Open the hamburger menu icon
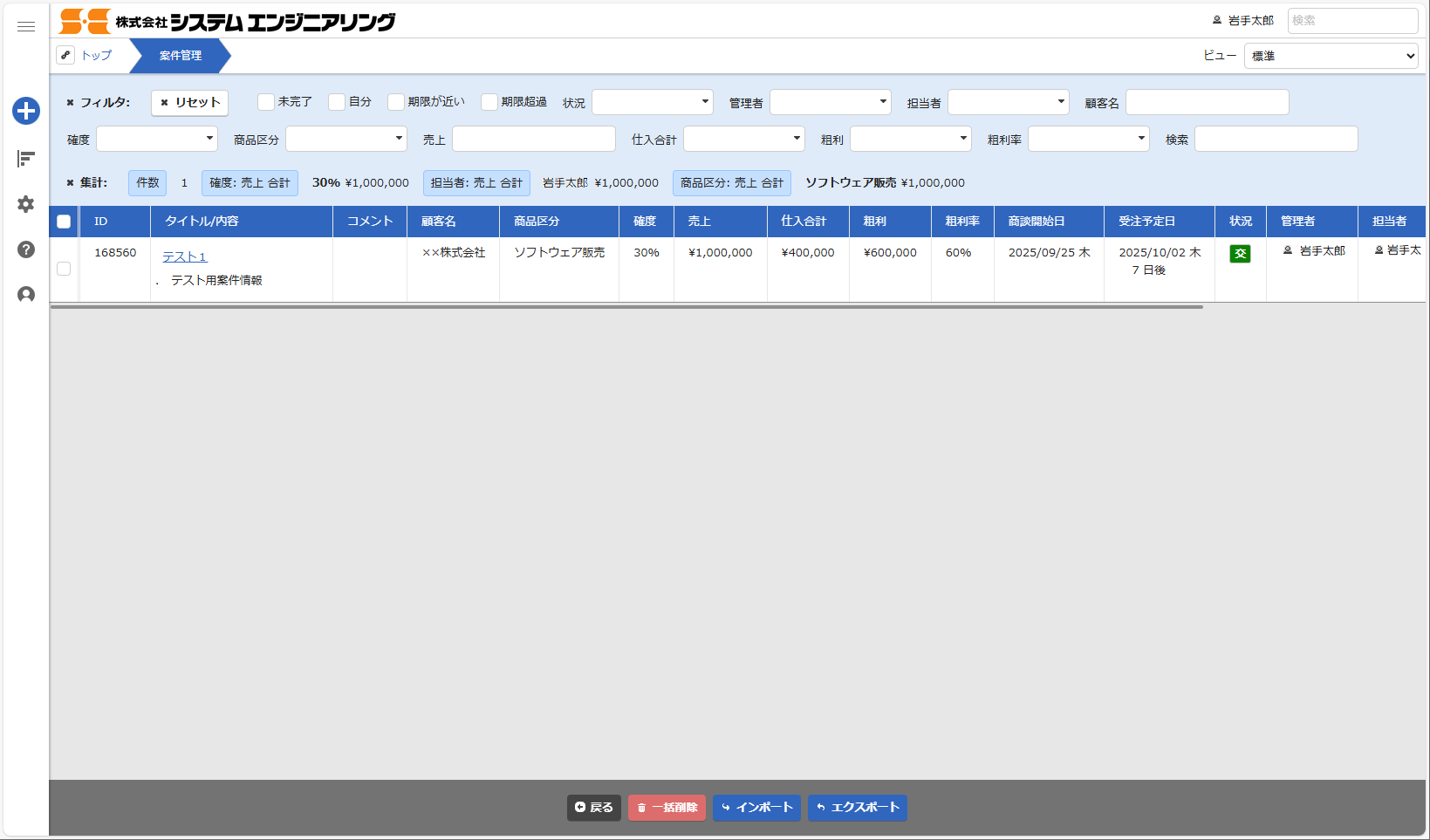The height and width of the screenshot is (840, 1430). coord(26,27)
